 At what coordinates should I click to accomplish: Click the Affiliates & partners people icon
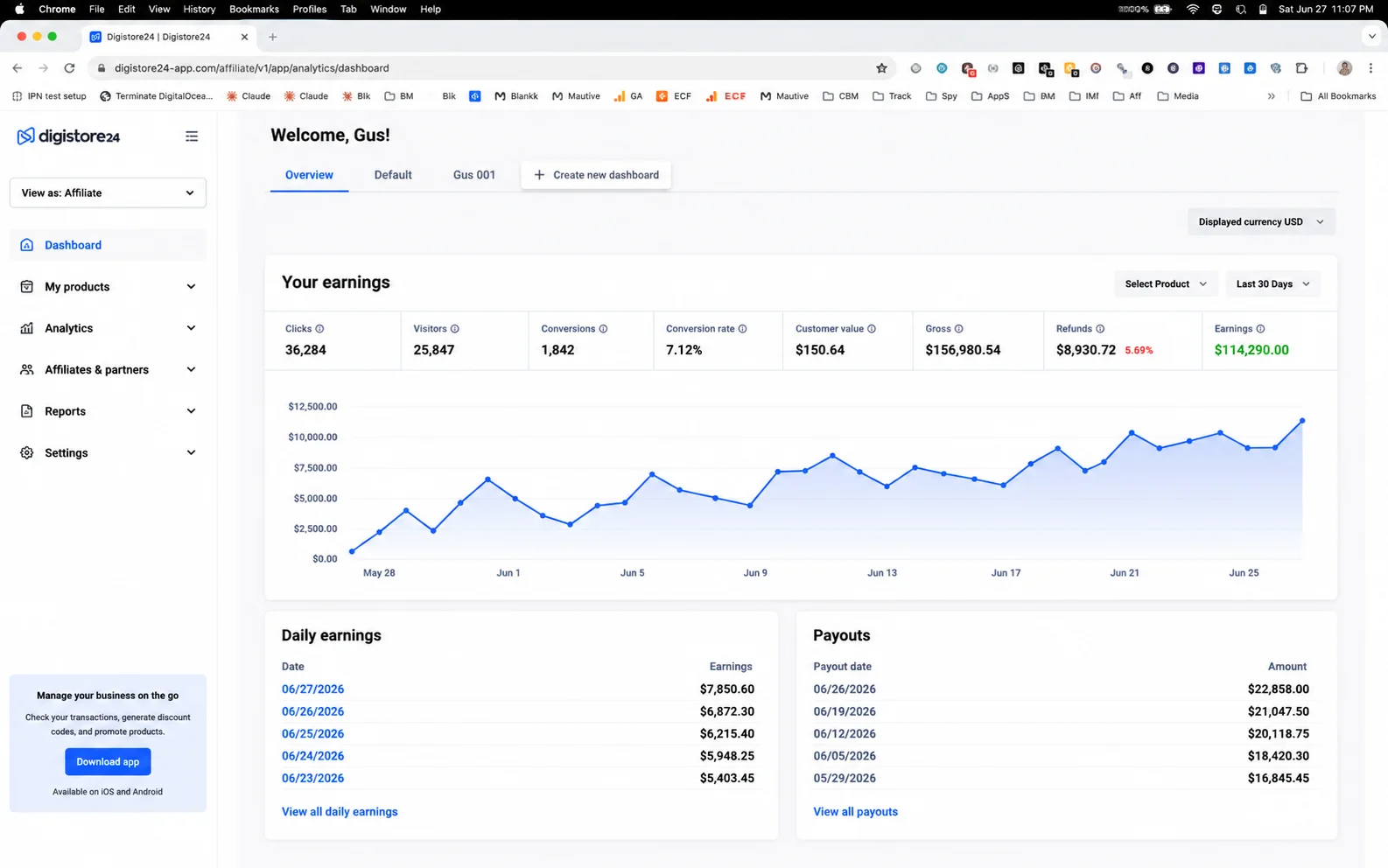click(27, 369)
